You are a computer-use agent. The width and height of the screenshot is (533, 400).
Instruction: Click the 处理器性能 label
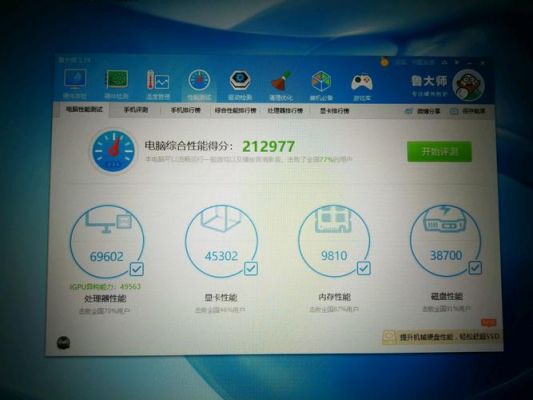pos(105,299)
